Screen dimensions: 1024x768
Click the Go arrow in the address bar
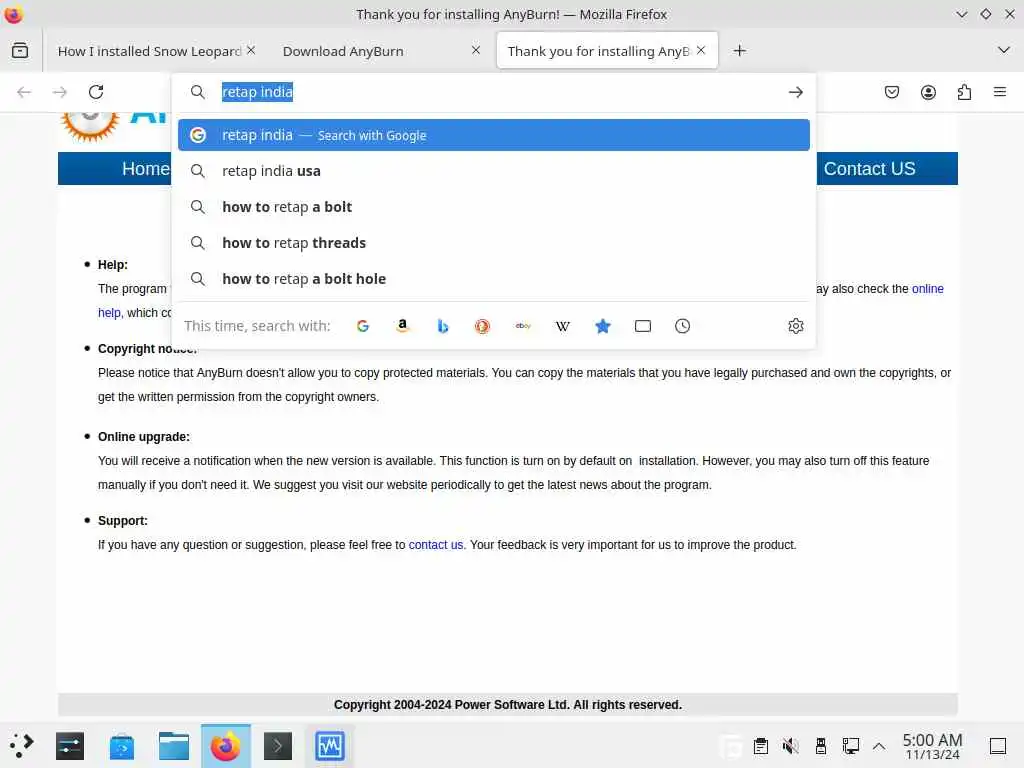[x=795, y=92]
